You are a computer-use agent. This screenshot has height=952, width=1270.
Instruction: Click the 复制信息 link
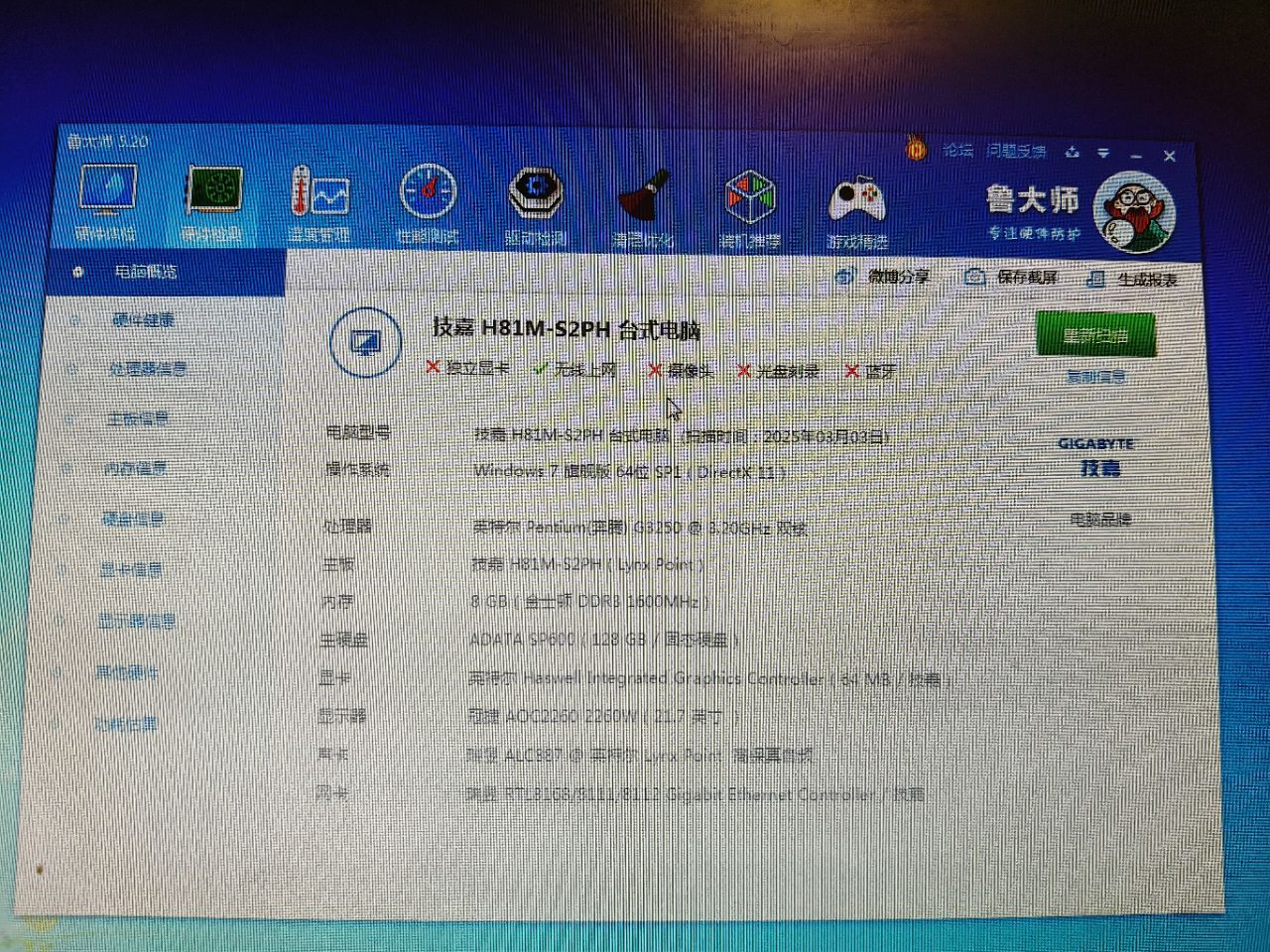click(1095, 377)
